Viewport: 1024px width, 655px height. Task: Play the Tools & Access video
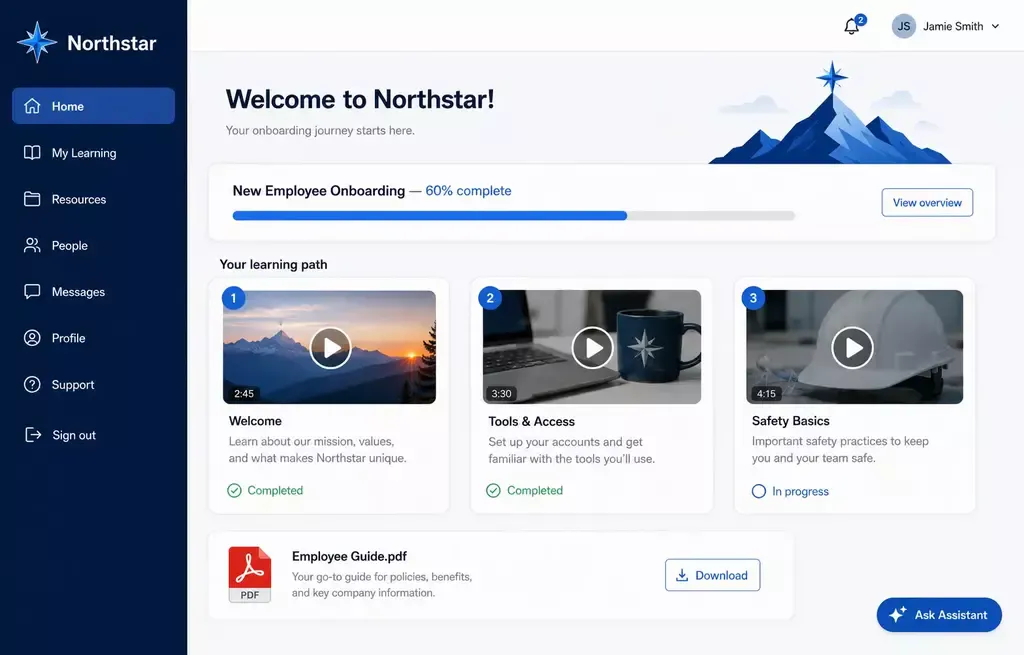point(592,347)
